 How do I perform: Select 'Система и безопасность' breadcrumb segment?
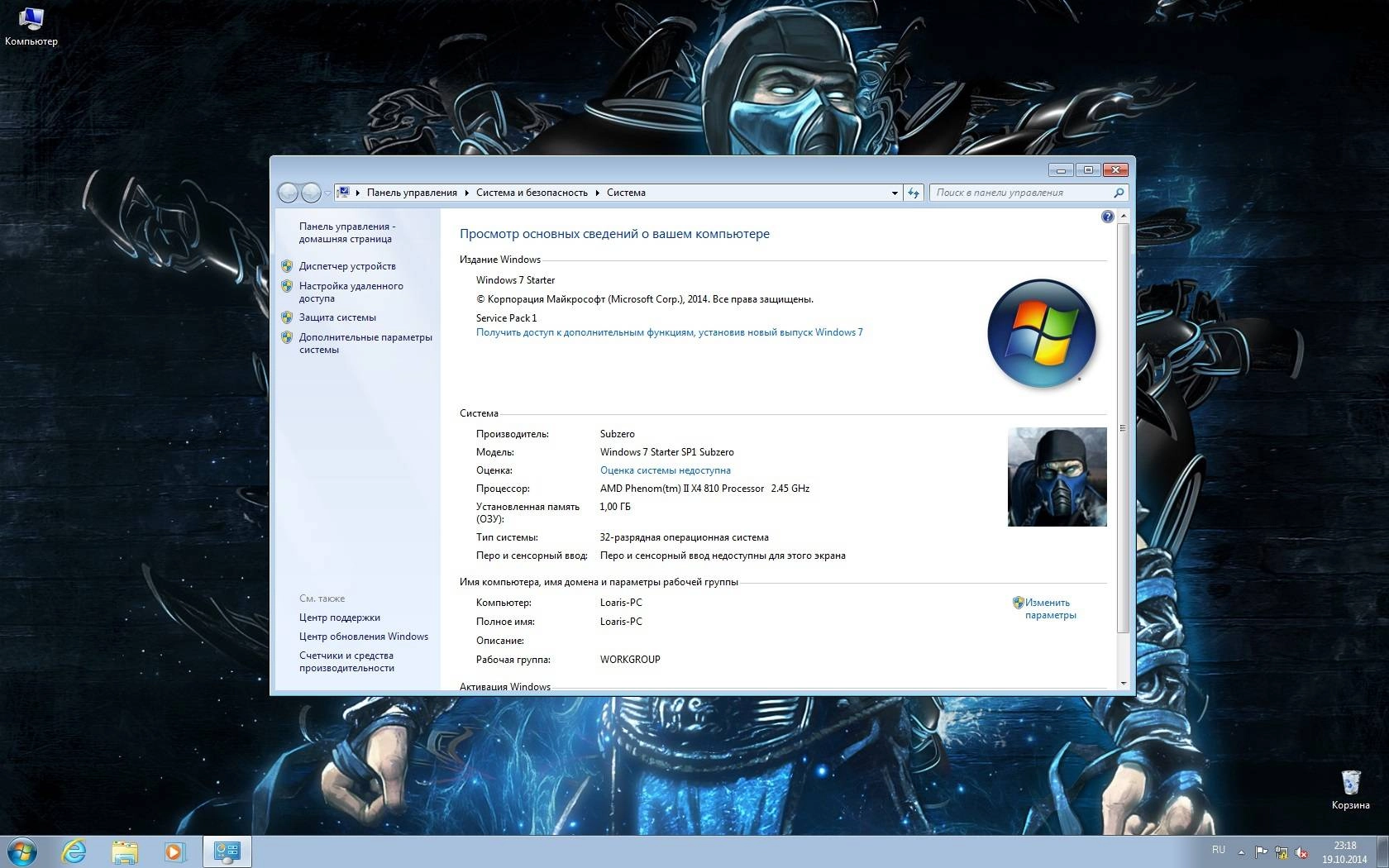click(532, 193)
